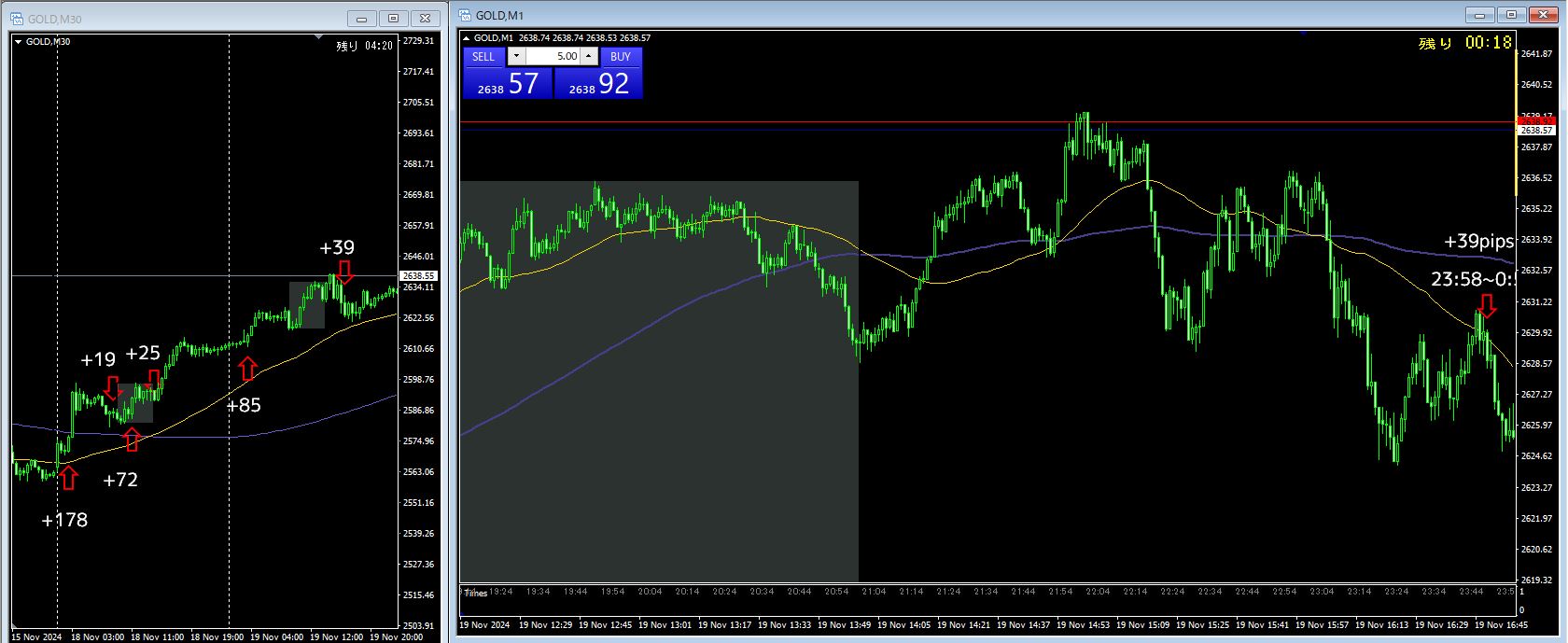Select the red horizontal price line
This screenshot has width=1568, height=643.
[987, 121]
